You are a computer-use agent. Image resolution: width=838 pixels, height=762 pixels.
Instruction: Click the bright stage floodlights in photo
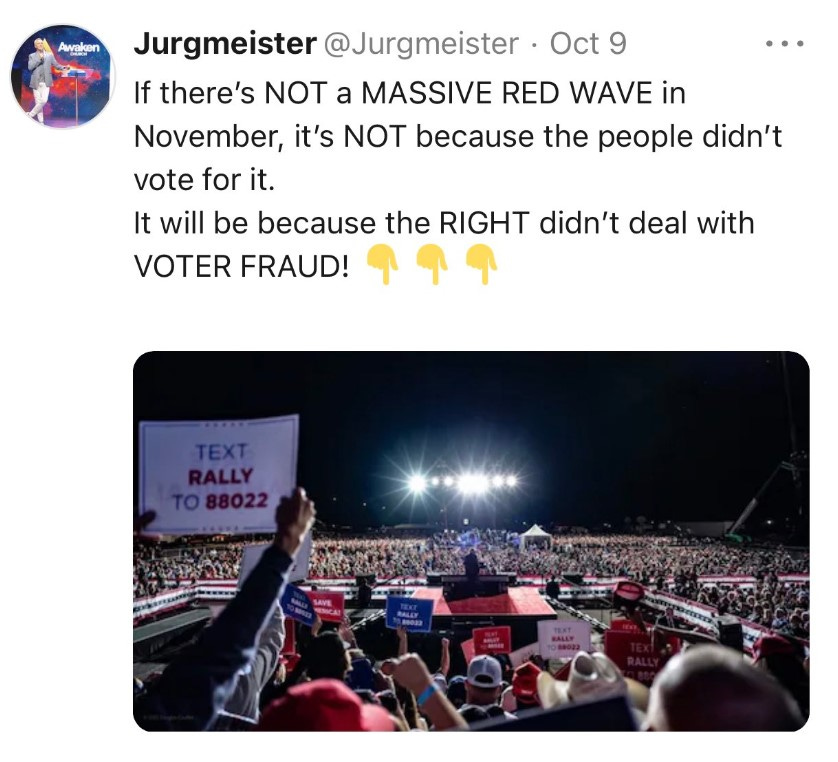[x=463, y=483]
